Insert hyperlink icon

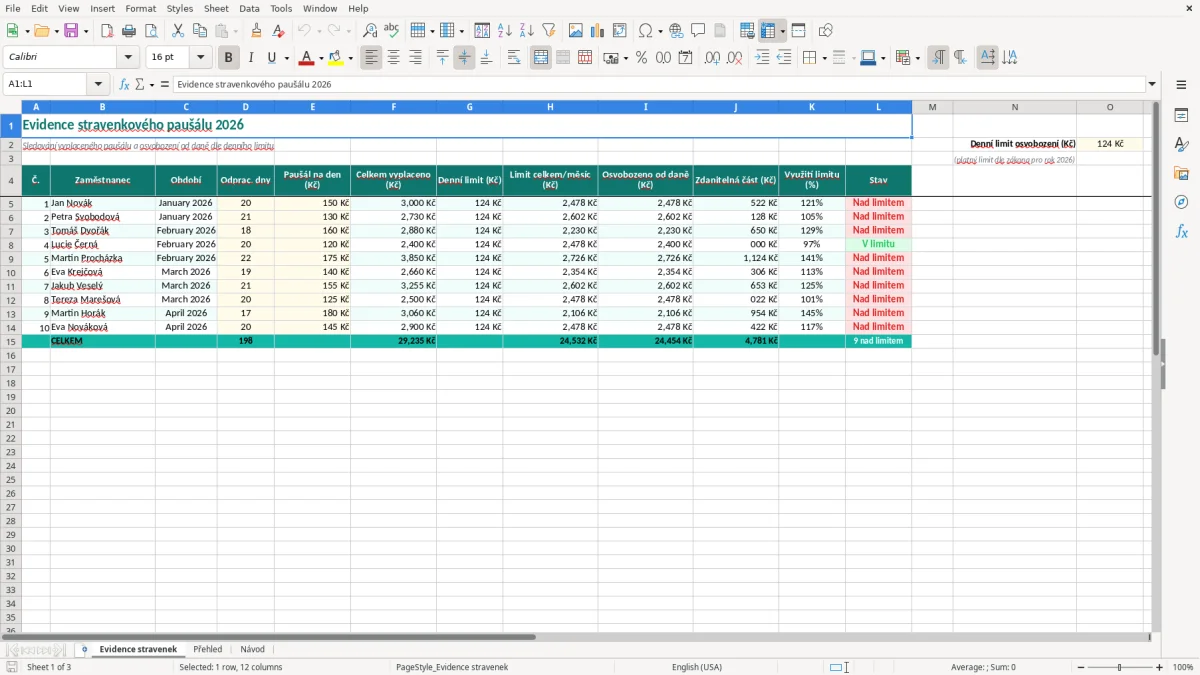pyautogui.click(x=676, y=31)
